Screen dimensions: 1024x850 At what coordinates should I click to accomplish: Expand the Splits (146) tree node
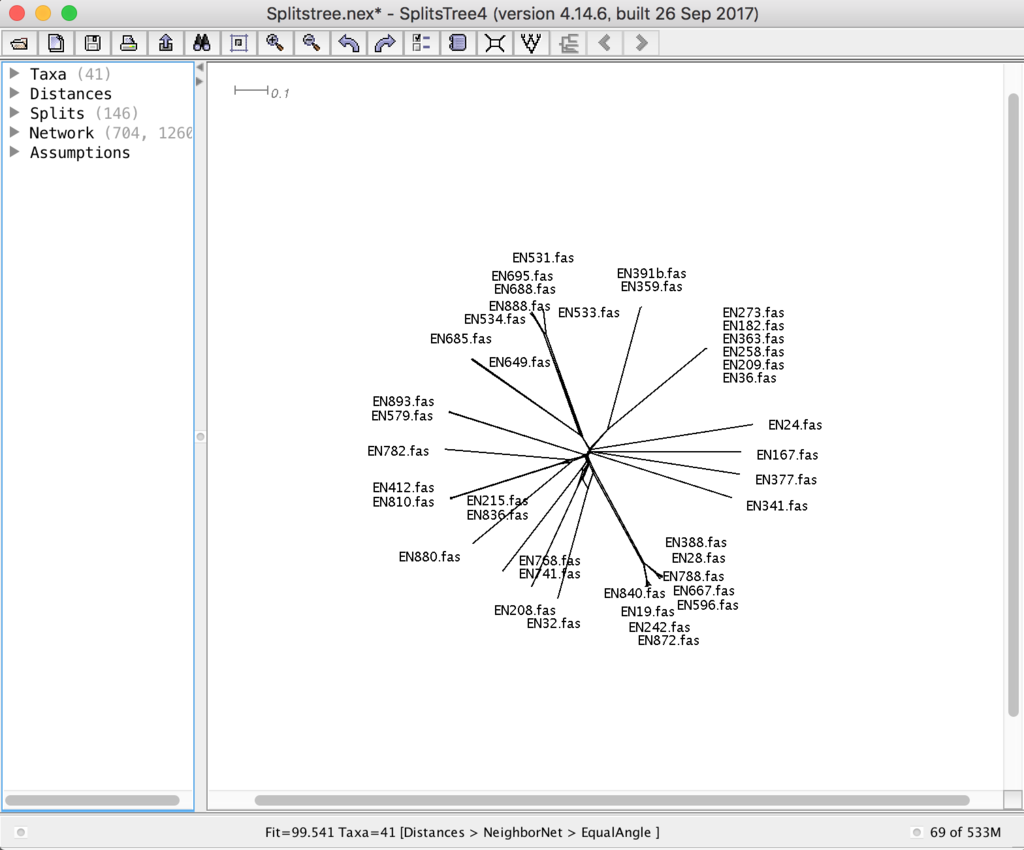coord(14,112)
